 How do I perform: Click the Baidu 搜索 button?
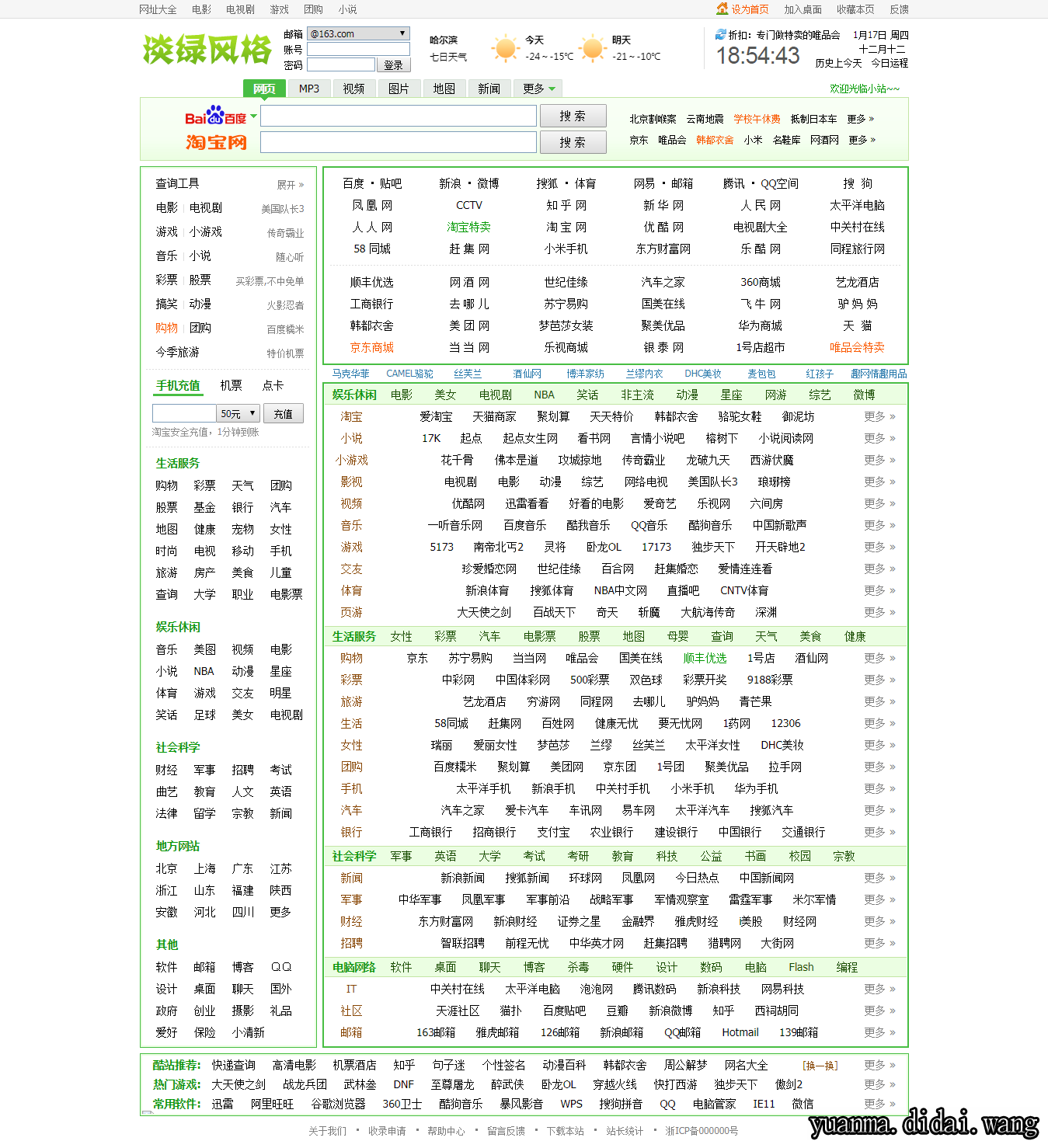pos(573,117)
